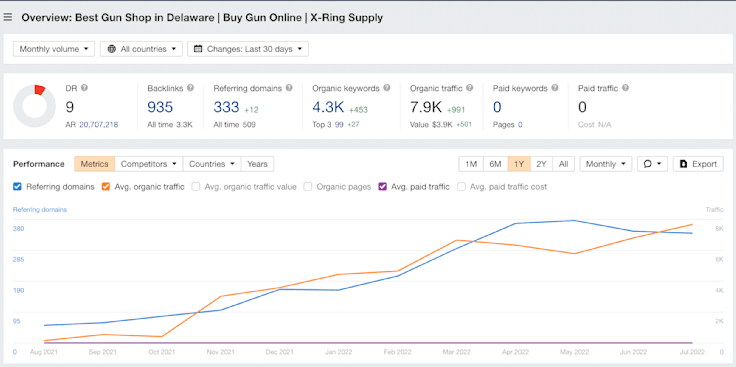Image resolution: width=736 pixels, height=367 pixels.
Task: Click the document icon on Export button
Action: [x=683, y=164]
